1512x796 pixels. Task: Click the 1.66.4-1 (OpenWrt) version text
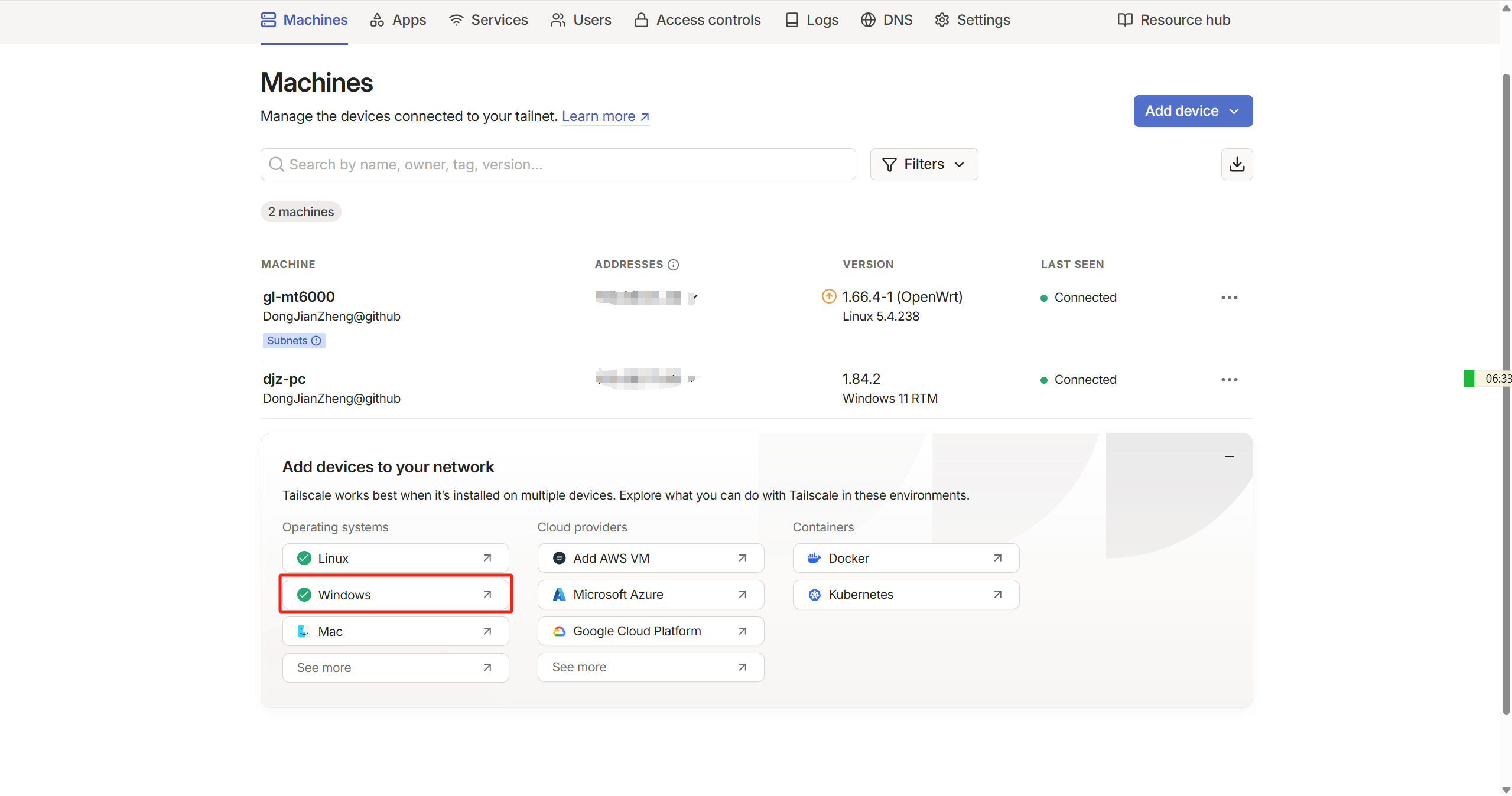pos(902,296)
